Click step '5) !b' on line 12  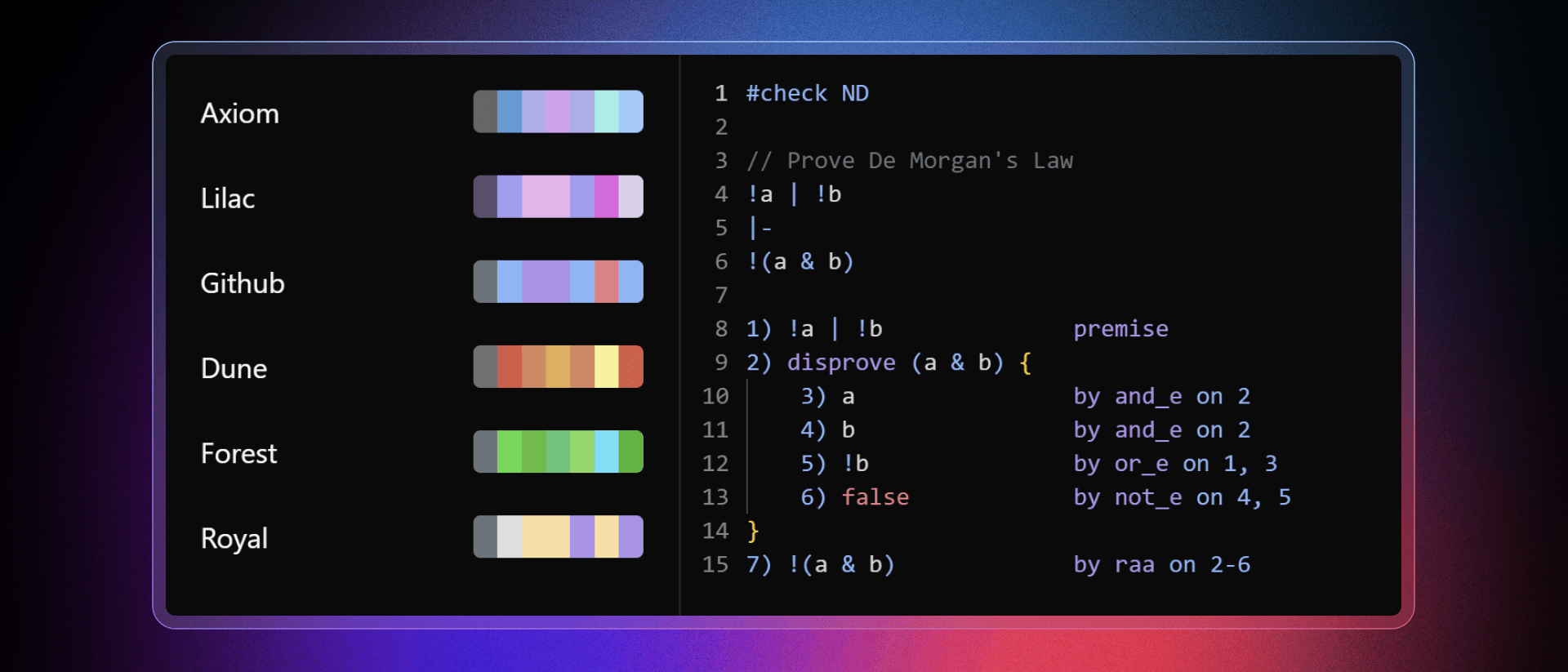[x=835, y=463]
